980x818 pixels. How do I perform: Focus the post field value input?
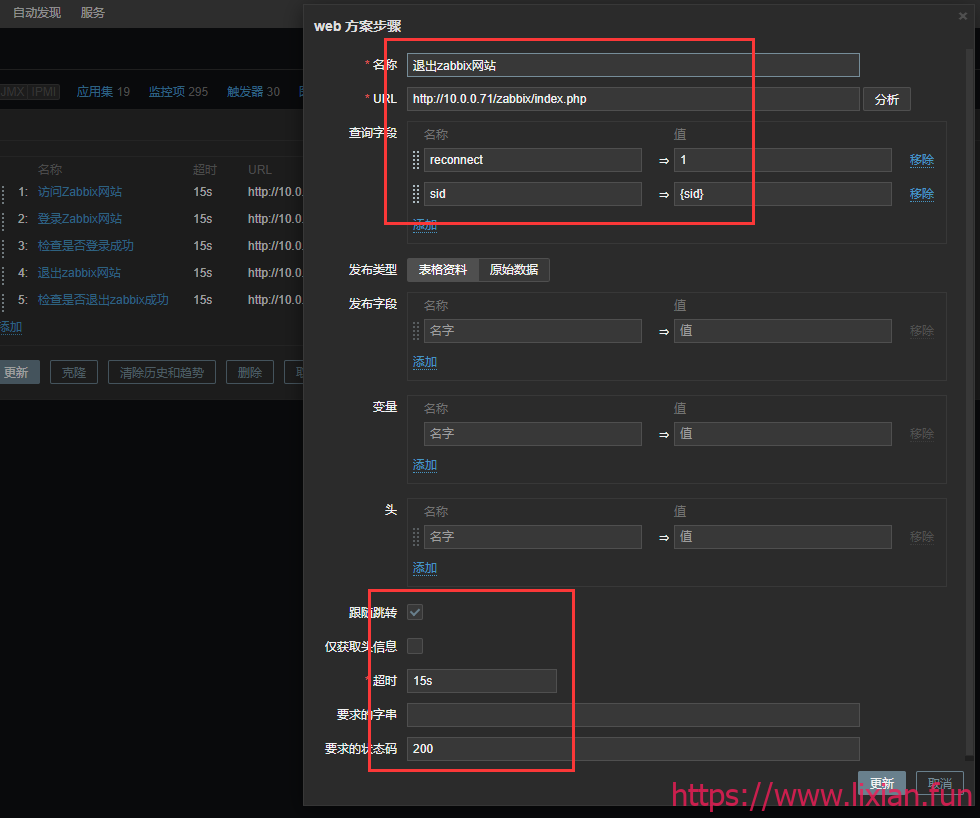coord(782,331)
